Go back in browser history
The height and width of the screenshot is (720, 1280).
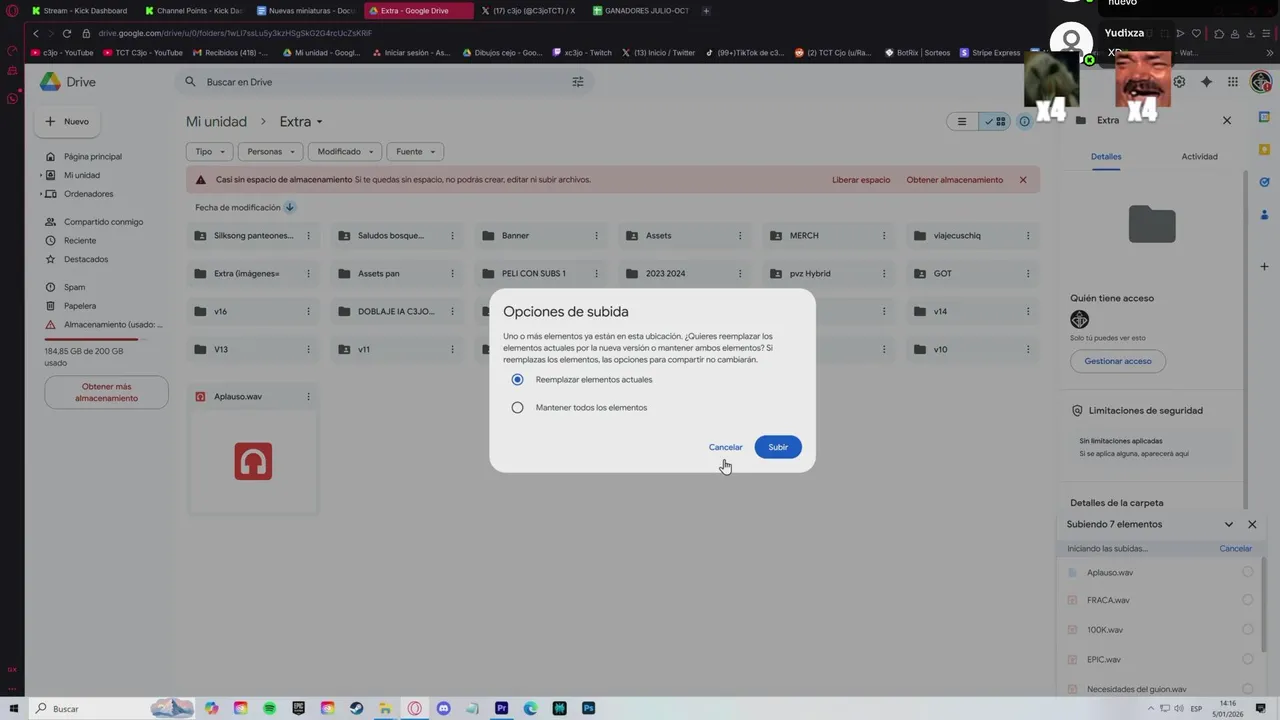point(36,33)
